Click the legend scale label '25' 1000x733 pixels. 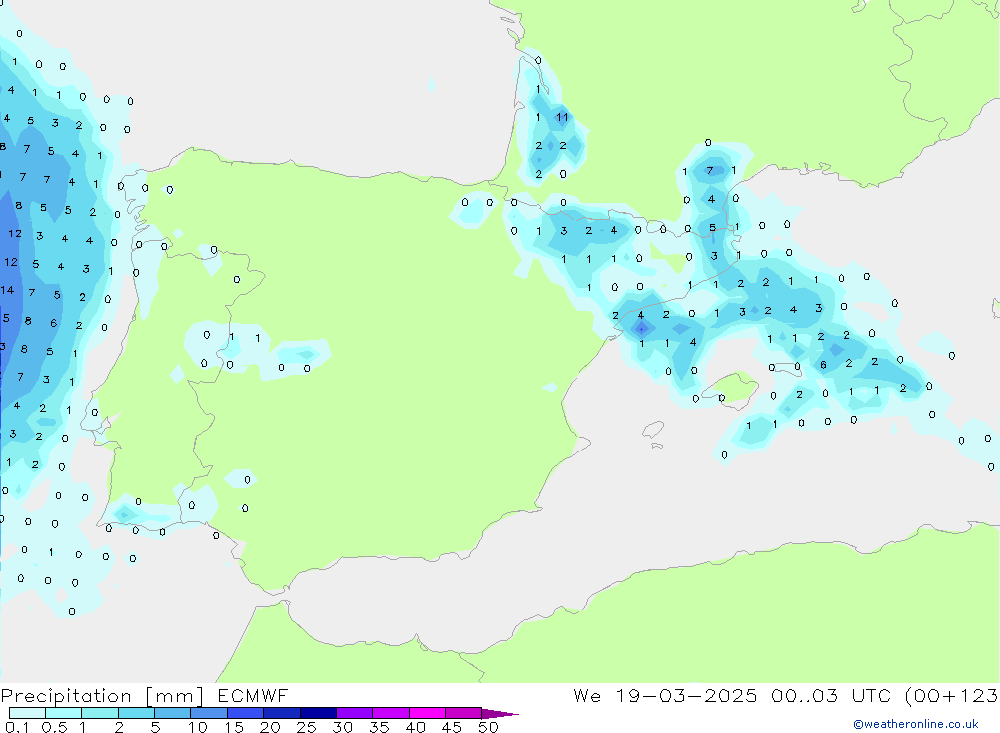click(x=306, y=727)
